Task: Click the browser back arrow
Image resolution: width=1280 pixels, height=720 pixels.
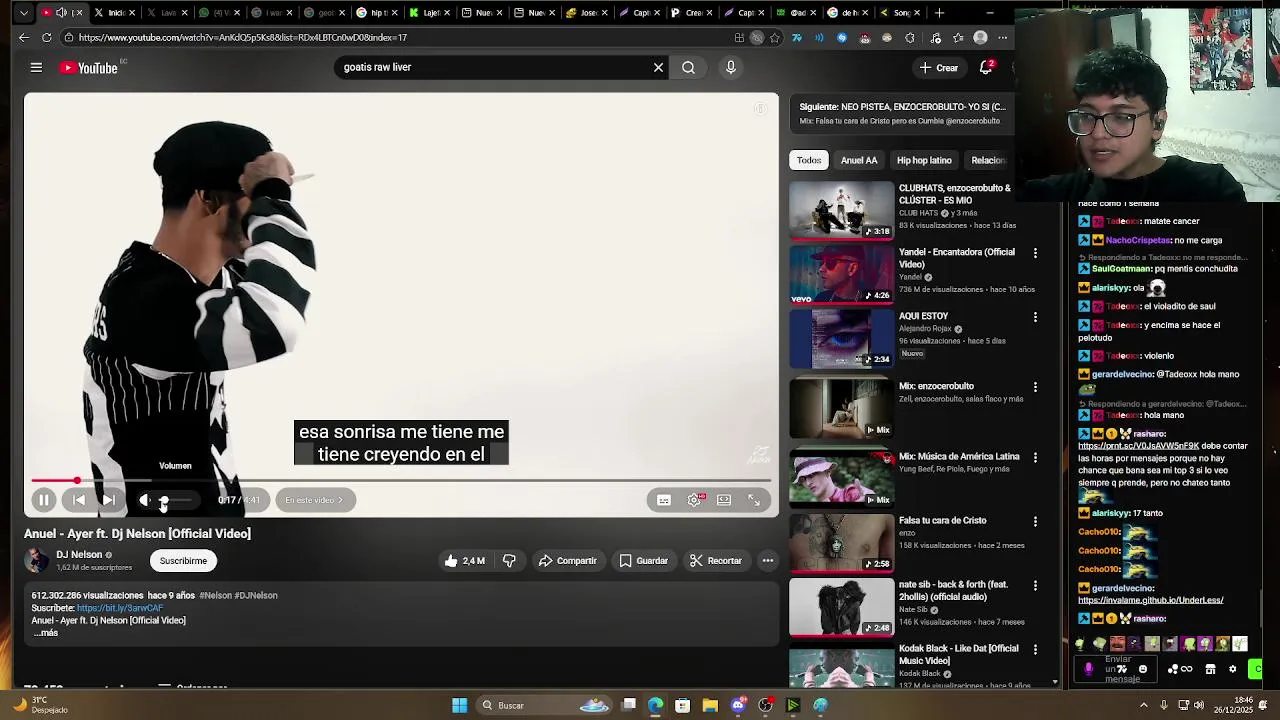Action: tap(24, 37)
